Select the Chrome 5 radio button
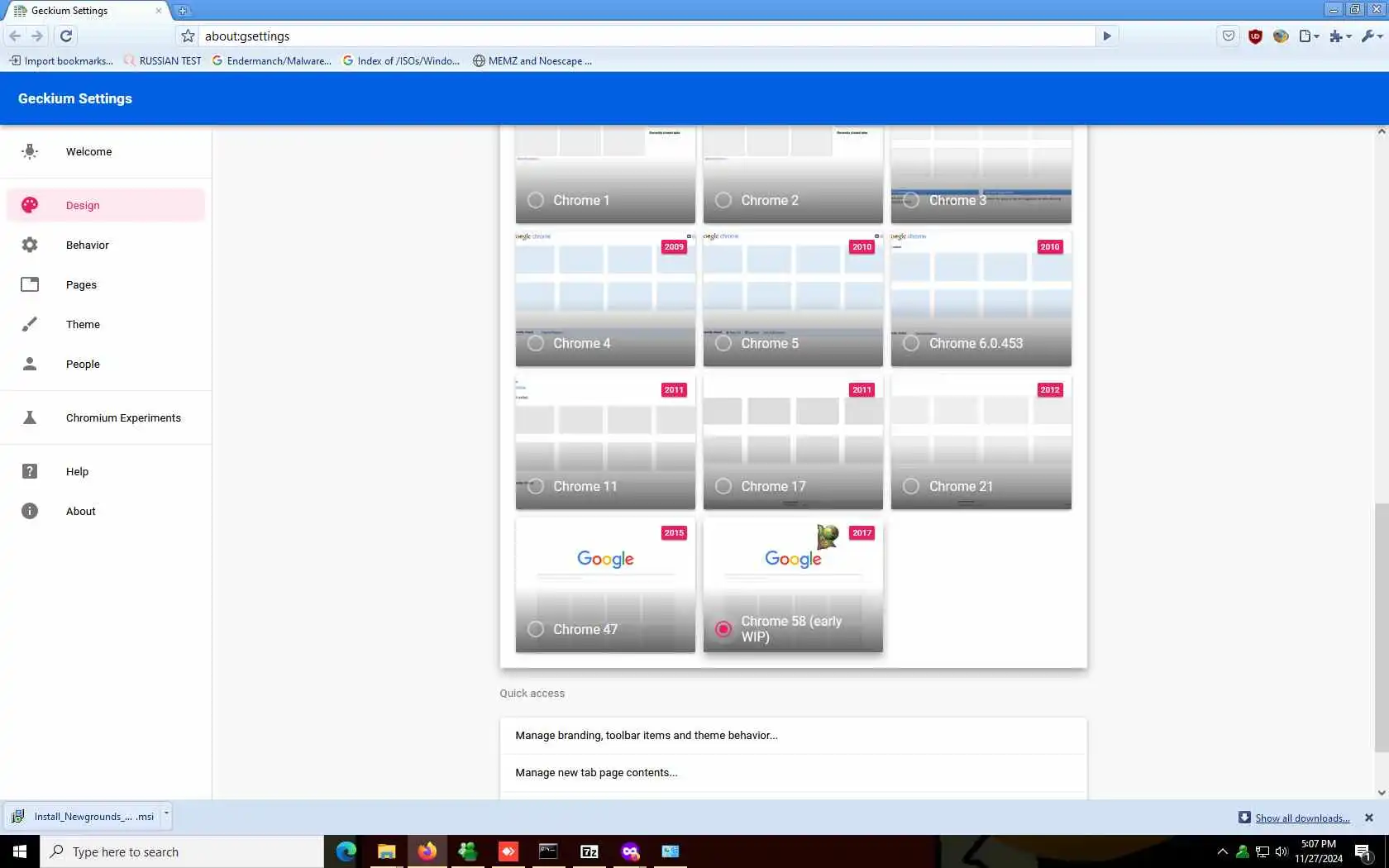 (723, 343)
